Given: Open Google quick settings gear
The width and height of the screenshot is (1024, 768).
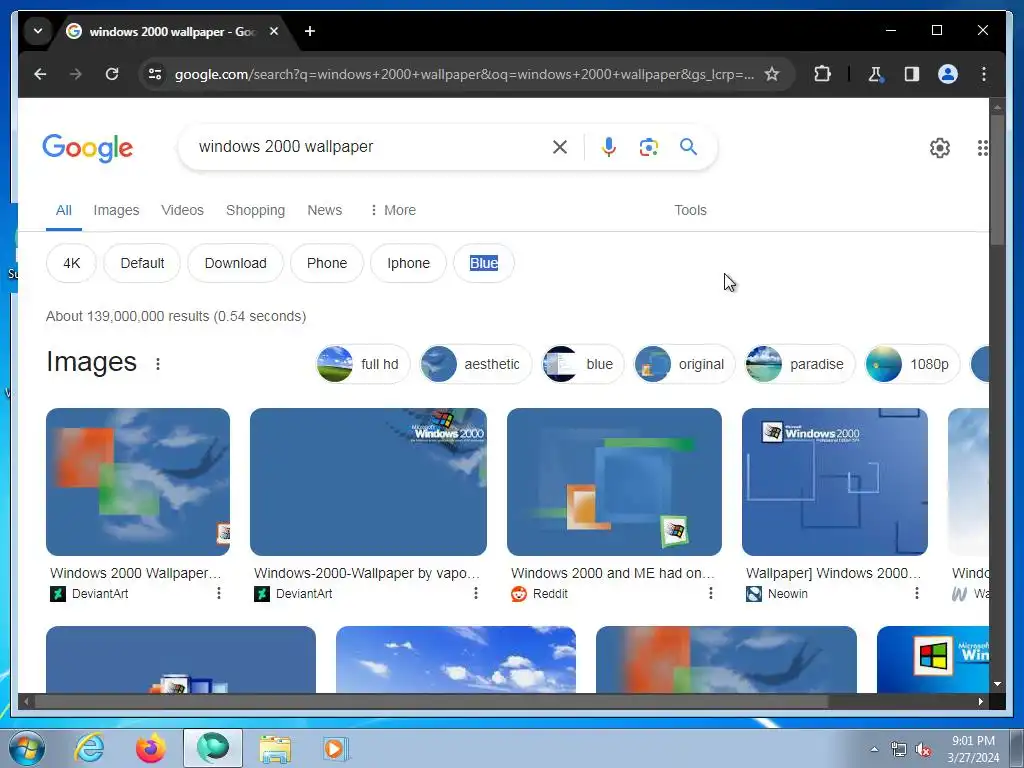Looking at the screenshot, I should pyautogui.click(x=940, y=148).
